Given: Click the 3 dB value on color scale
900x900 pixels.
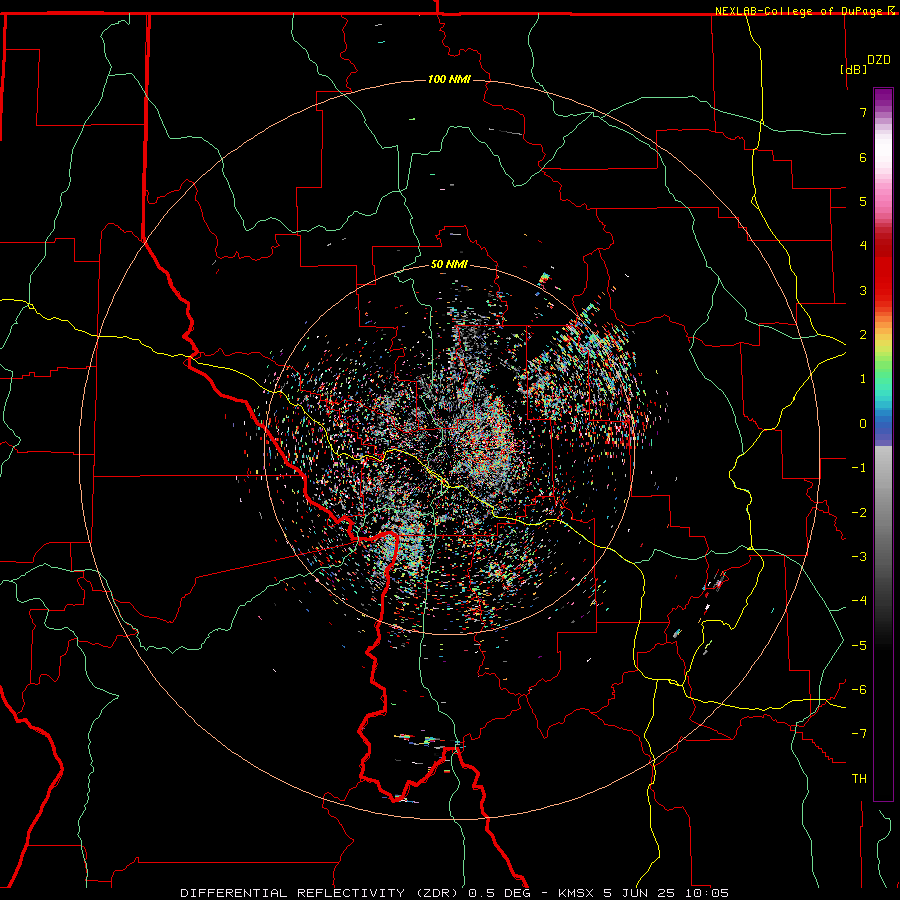Looking at the screenshot, I should point(863,290).
